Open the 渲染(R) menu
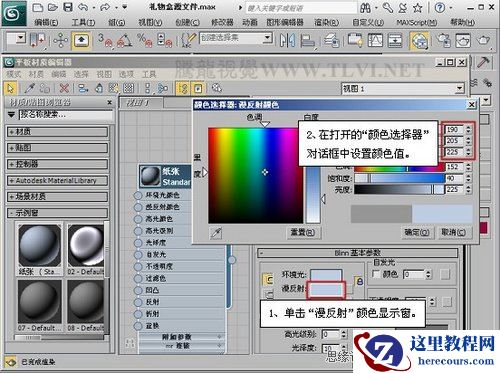The width and height of the screenshot is (500, 373). 327,23
